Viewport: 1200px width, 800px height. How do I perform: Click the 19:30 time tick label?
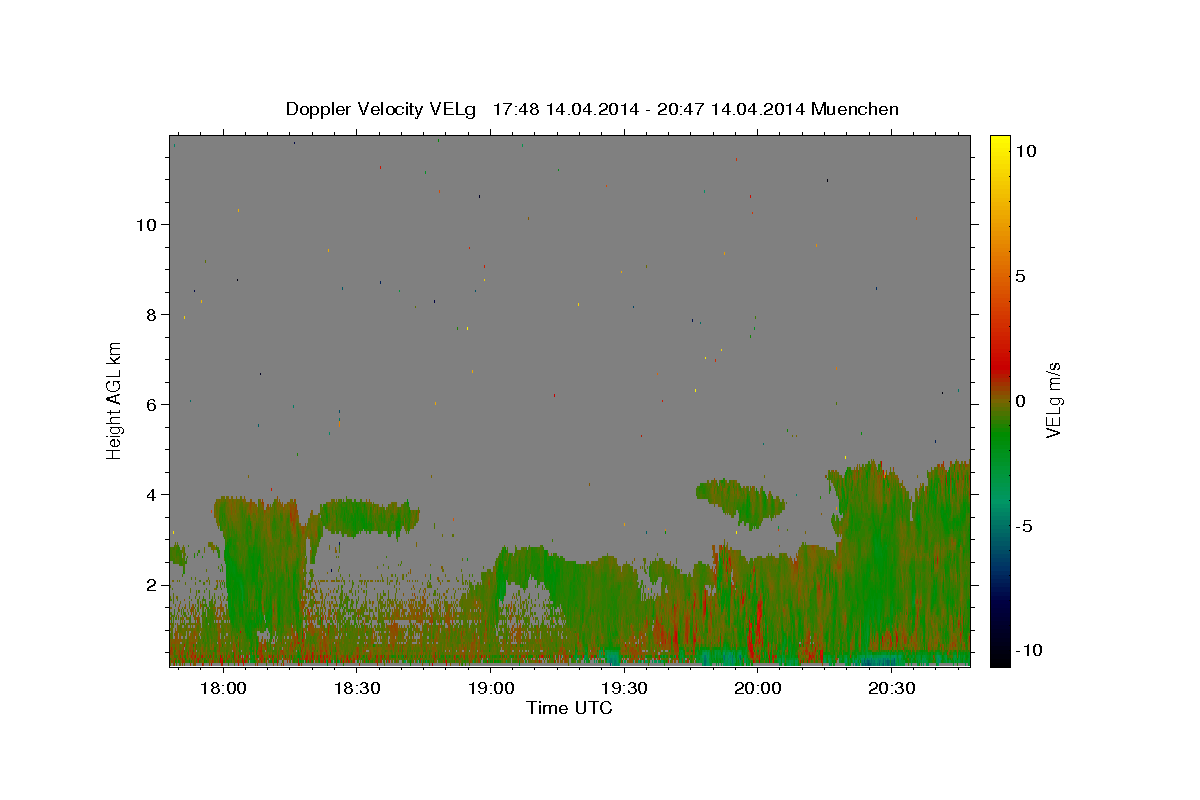pyautogui.click(x=624, y=689)
